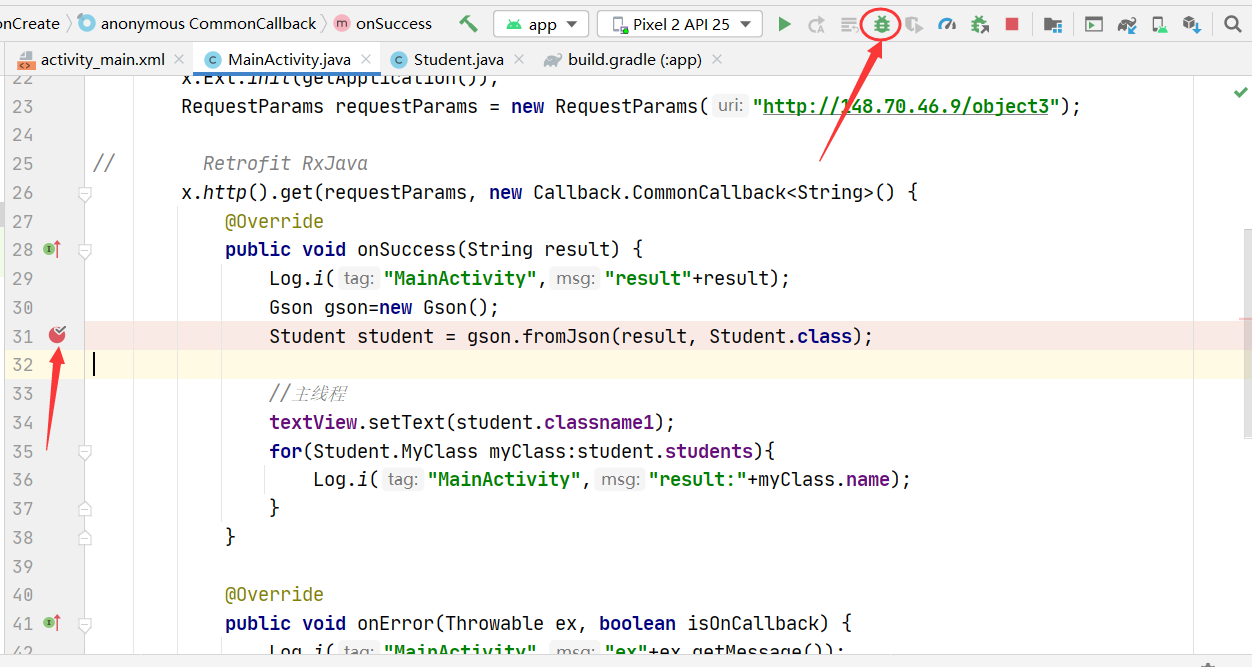This screenshot has height=667, width=1252.
Task: Click the override marker on line 41
Action: click(53, 623)
